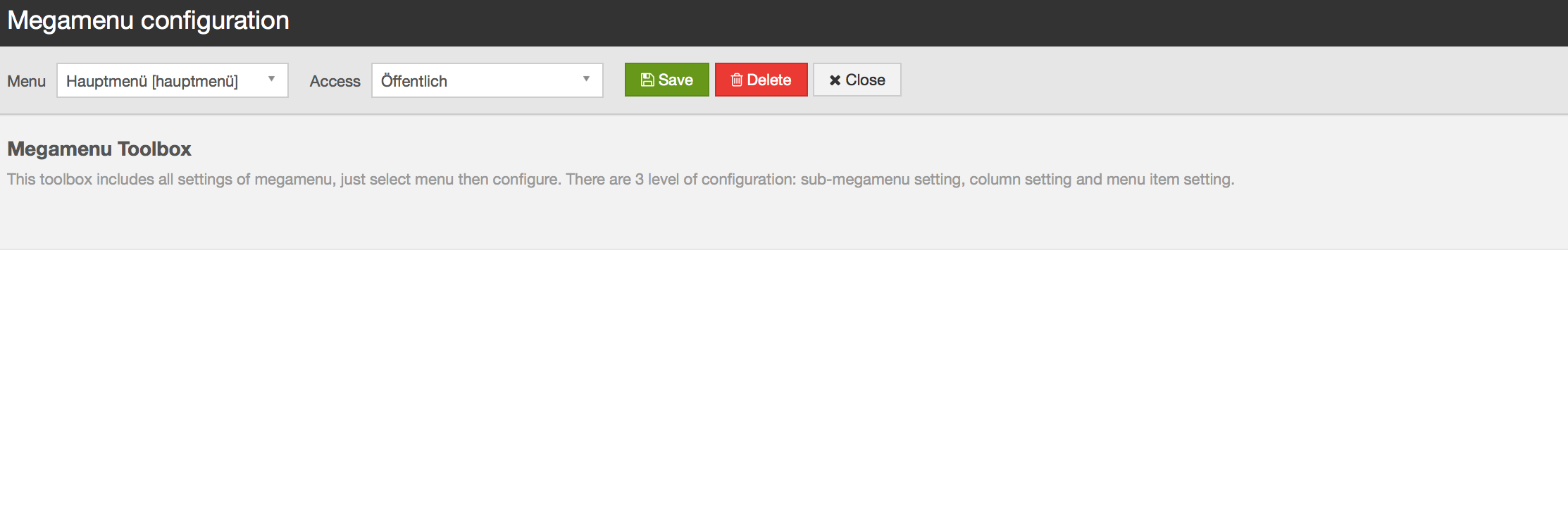
Task: Click the Menu dropdown's arrow
Action: [271, 80]
